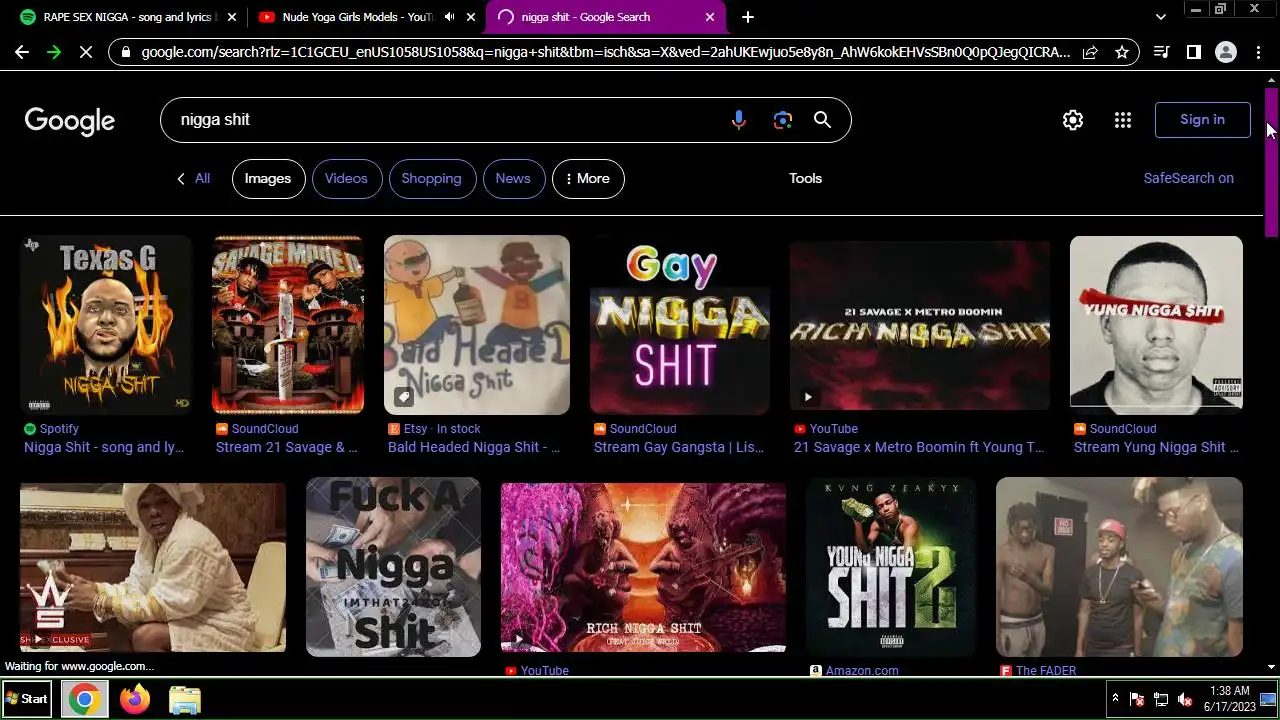Click the page vertical scrollbar thumb
The width and height of the screenshot is (1280, 720).
[1272, 162]
